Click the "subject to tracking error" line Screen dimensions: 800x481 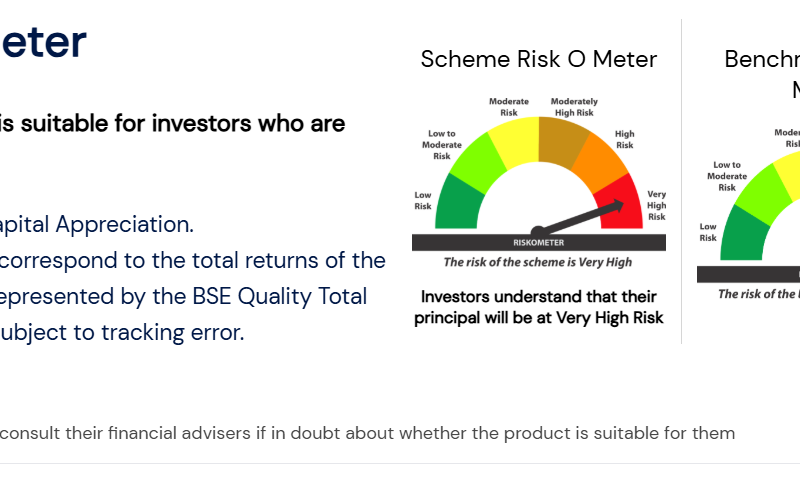pyautogui.click(x=122, y=332)
